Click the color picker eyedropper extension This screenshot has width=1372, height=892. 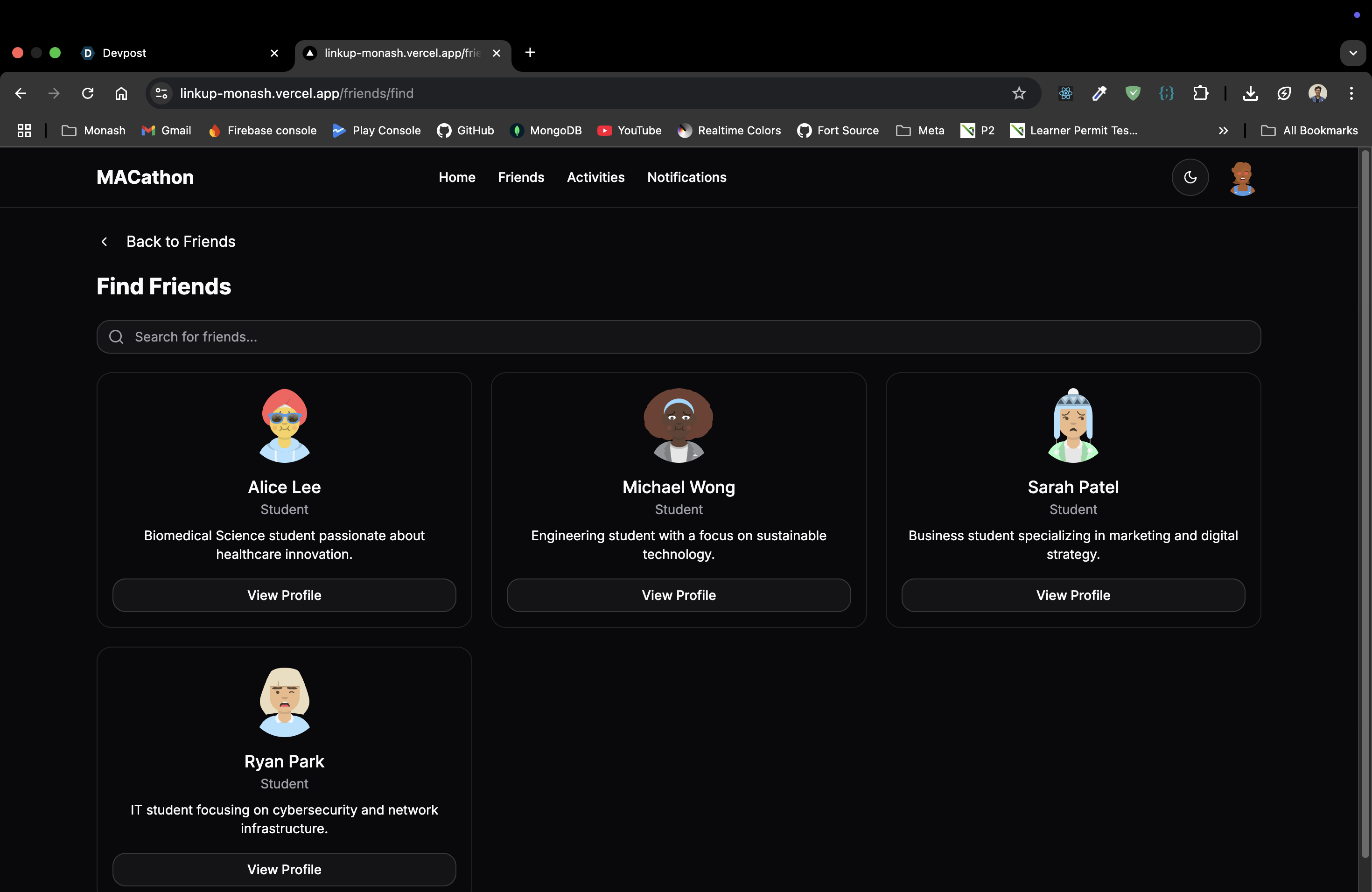tap(1099, 93)
